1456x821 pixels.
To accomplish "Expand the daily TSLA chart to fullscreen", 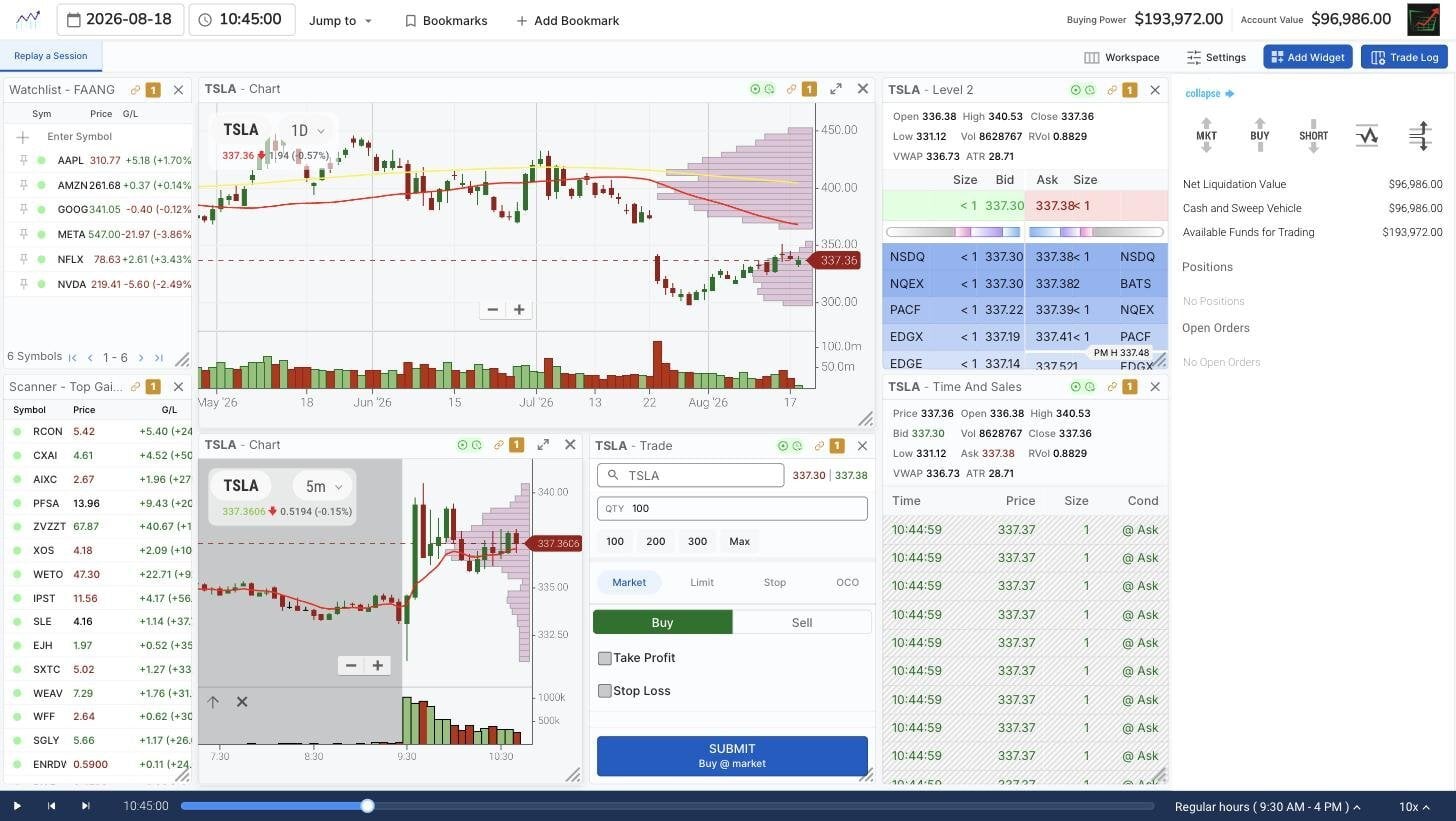I will (x=836, y=89).
